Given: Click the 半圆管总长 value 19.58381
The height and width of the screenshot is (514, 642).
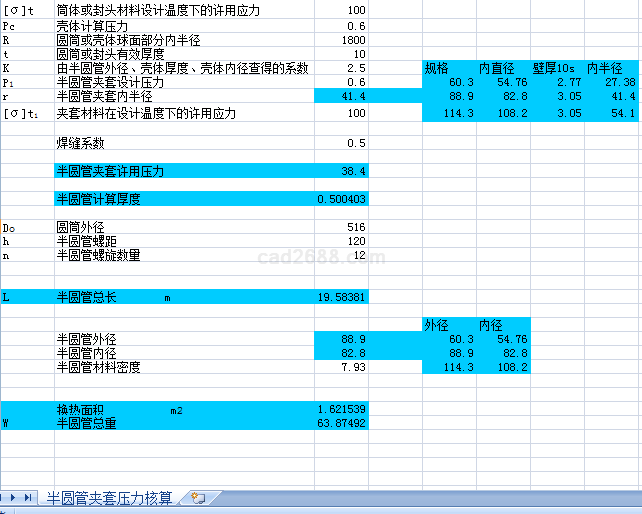Looking at the screenshot, I should click(x=341, y=297).
